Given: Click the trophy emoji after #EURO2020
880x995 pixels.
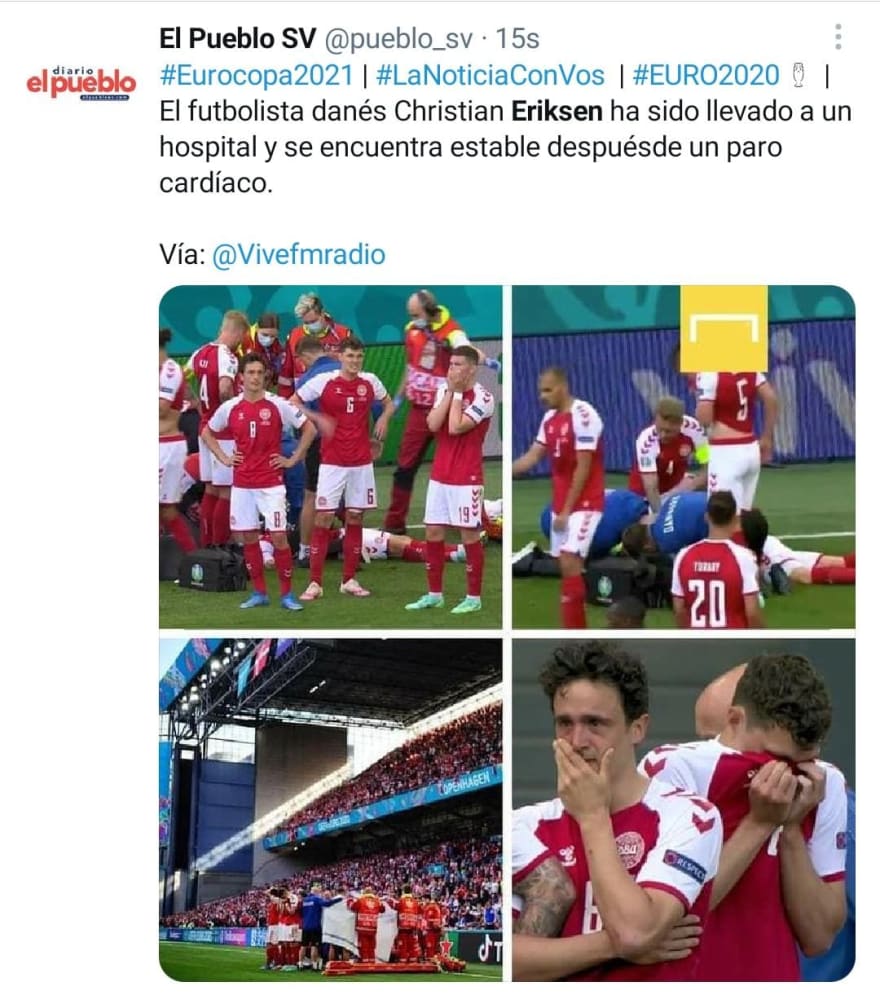Looking at the screenshot, I should click(799, 75).
